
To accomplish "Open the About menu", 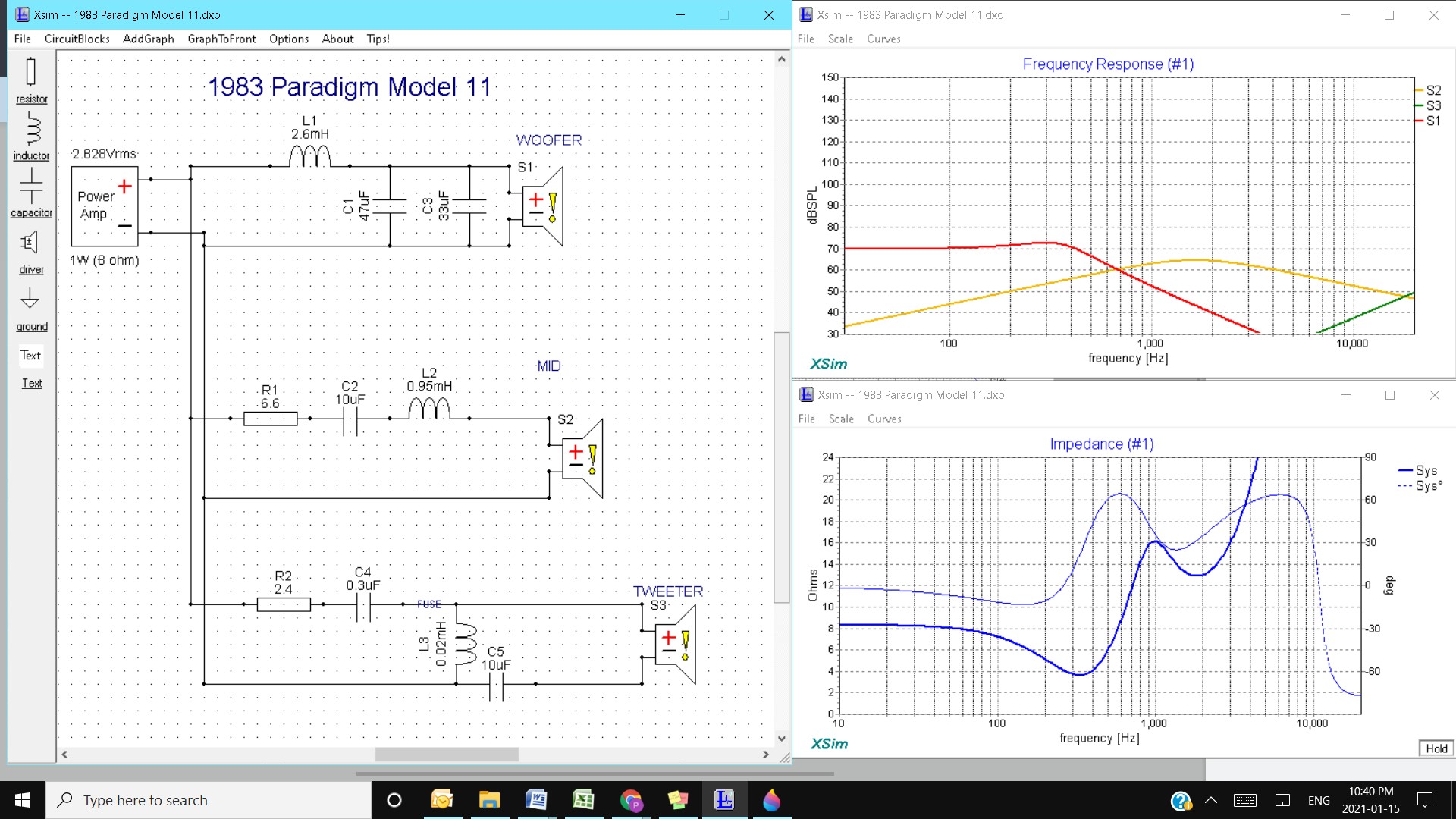I will [337, 39].
